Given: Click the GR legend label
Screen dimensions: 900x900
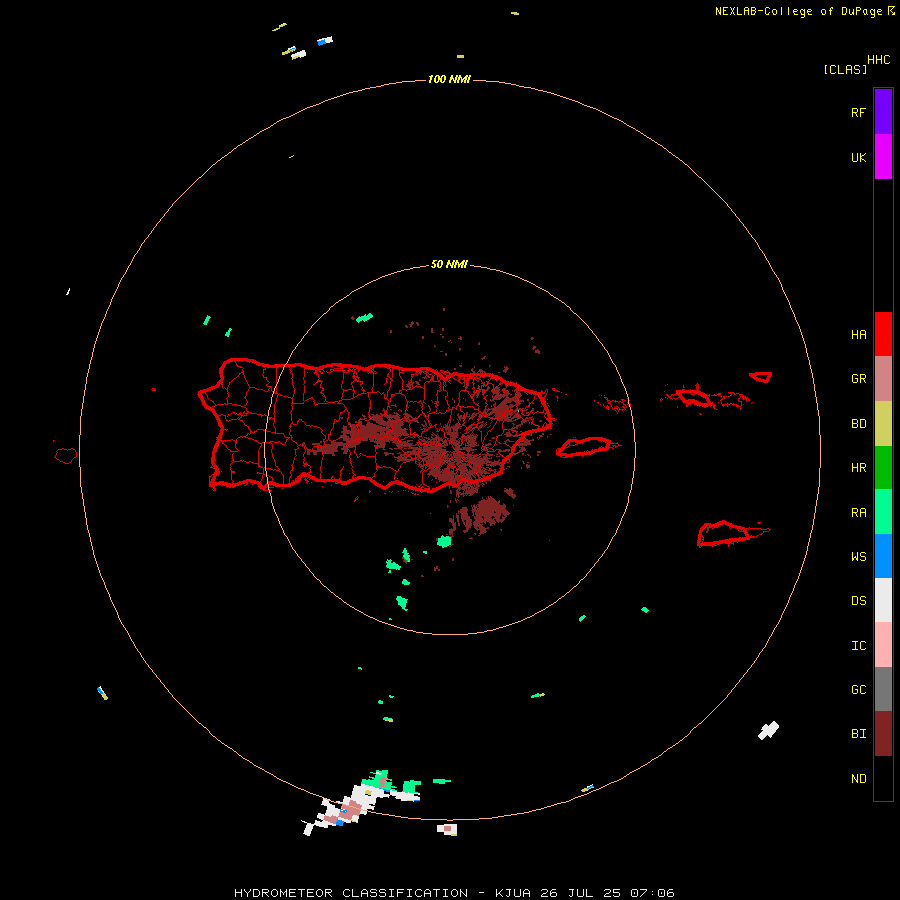Looking at the screenshot, I should 858,378.
